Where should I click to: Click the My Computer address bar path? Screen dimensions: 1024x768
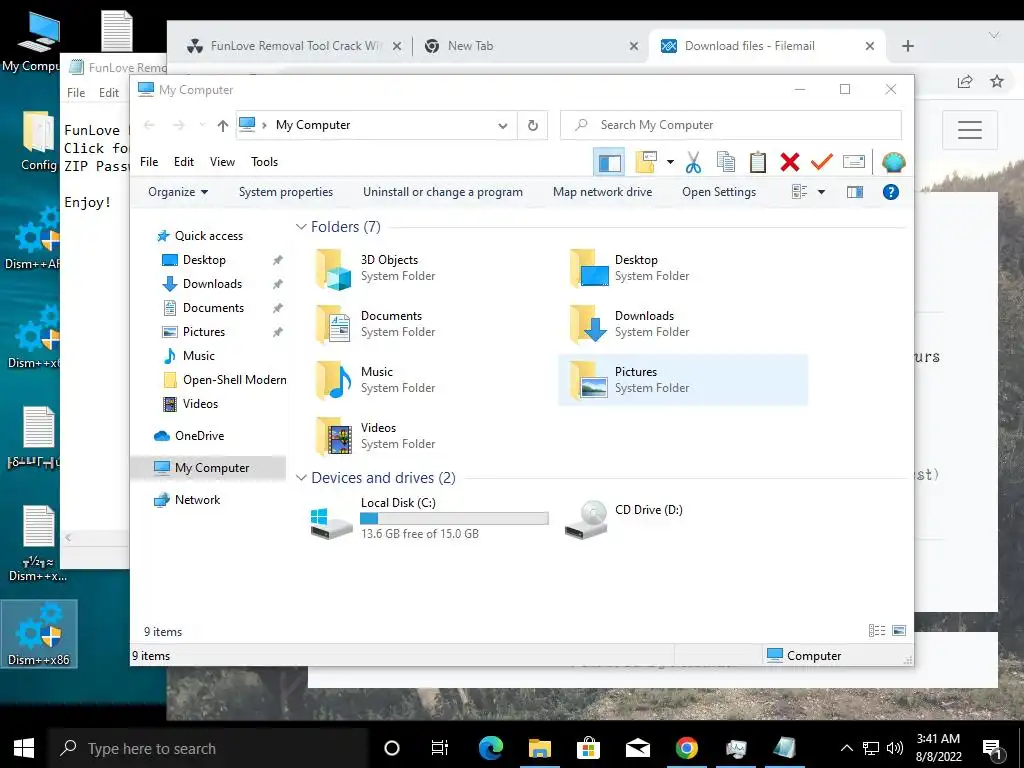[x=313, y=125]
